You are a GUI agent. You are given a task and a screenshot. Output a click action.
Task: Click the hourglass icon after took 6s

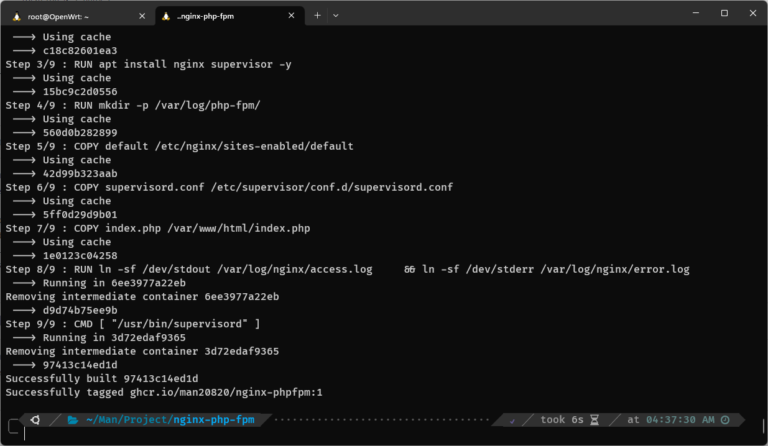(594, 420)
